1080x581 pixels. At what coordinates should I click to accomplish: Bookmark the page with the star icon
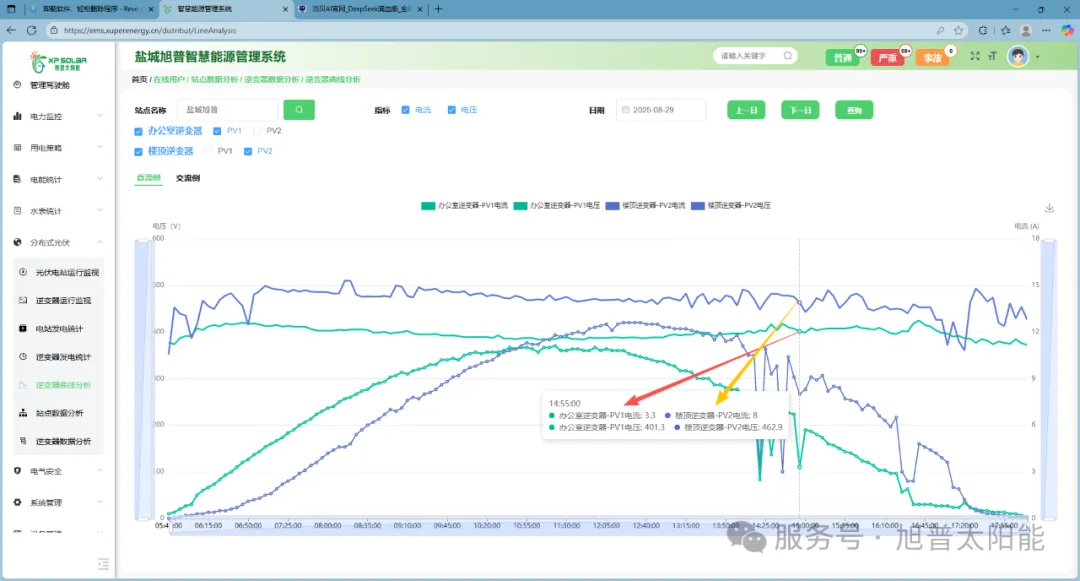(x=959, y=30)
